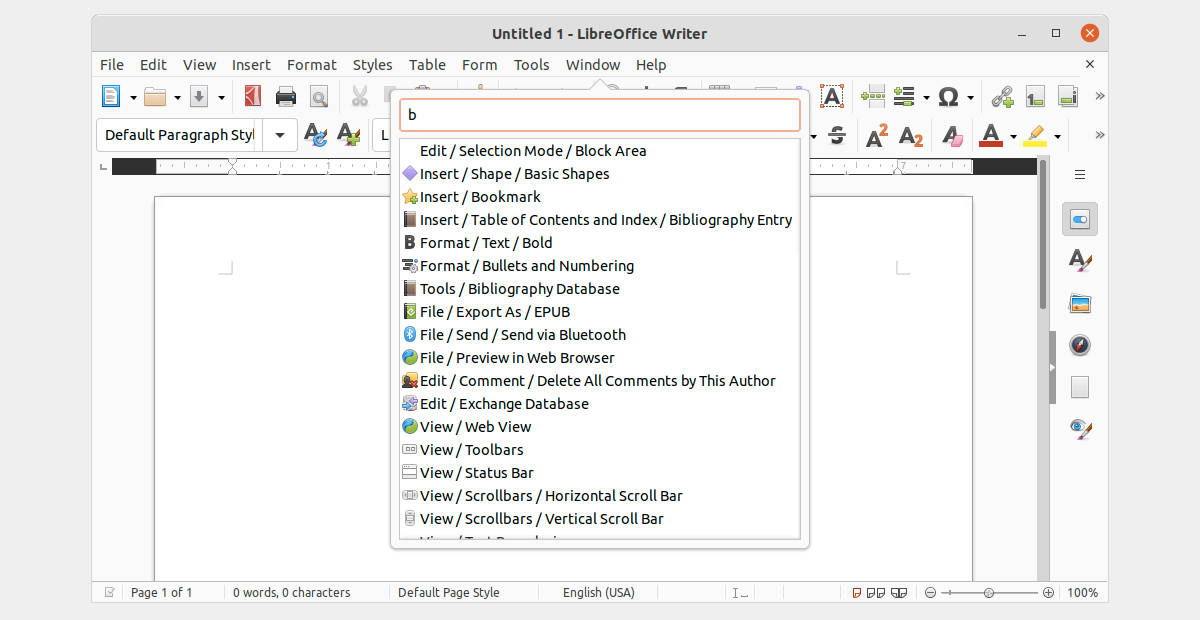Toggle the Properties deck in the sidebar
This screenshot has height=620, width=1200.
pos(1080,218)
